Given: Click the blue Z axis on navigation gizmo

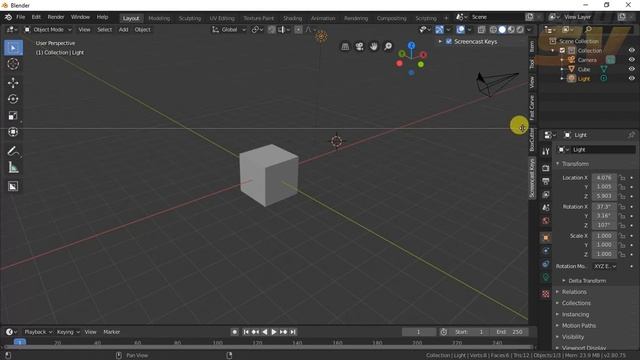Looking at the screenshot, I should click(411, 46).
